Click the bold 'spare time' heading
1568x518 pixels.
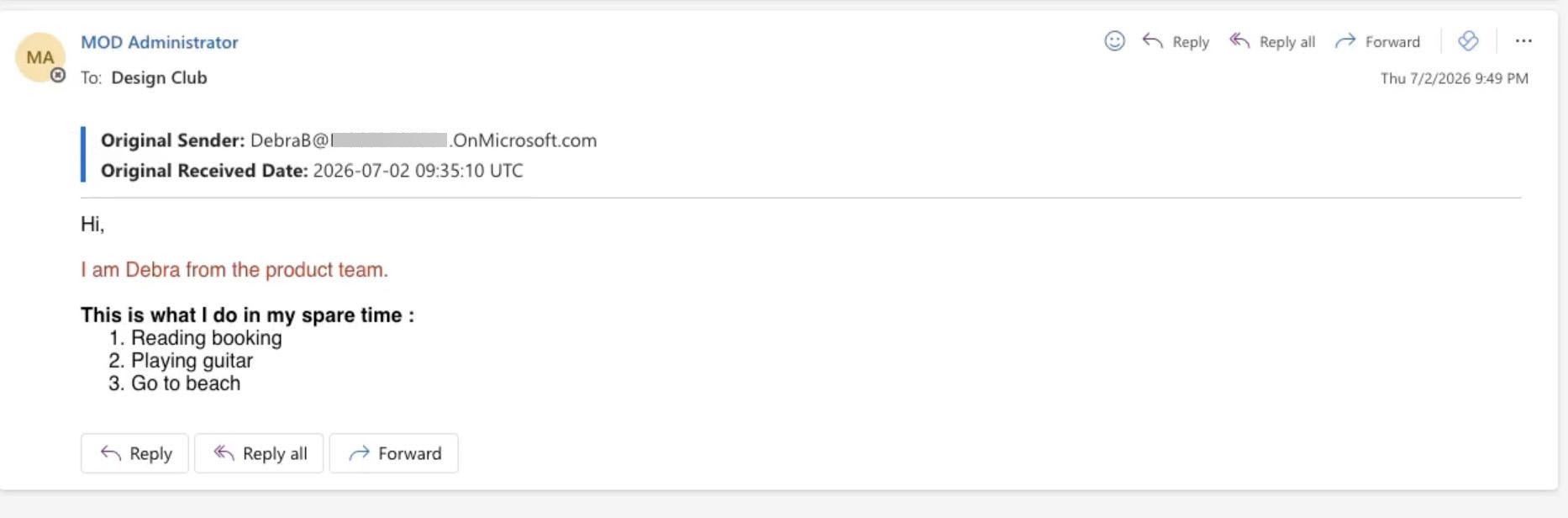tap(247, 315)
